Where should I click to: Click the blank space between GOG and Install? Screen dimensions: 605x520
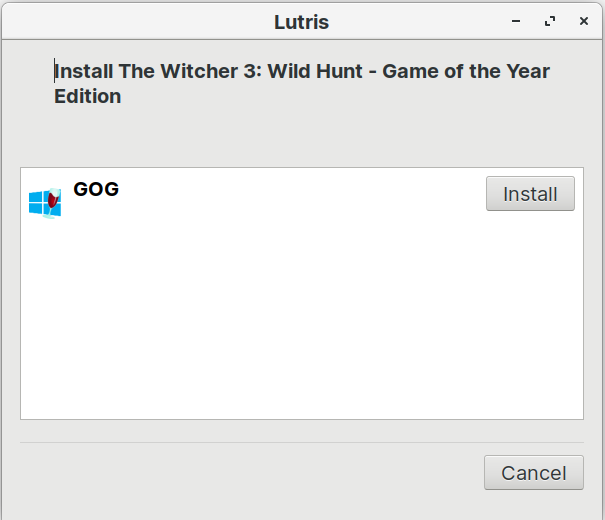300,193
